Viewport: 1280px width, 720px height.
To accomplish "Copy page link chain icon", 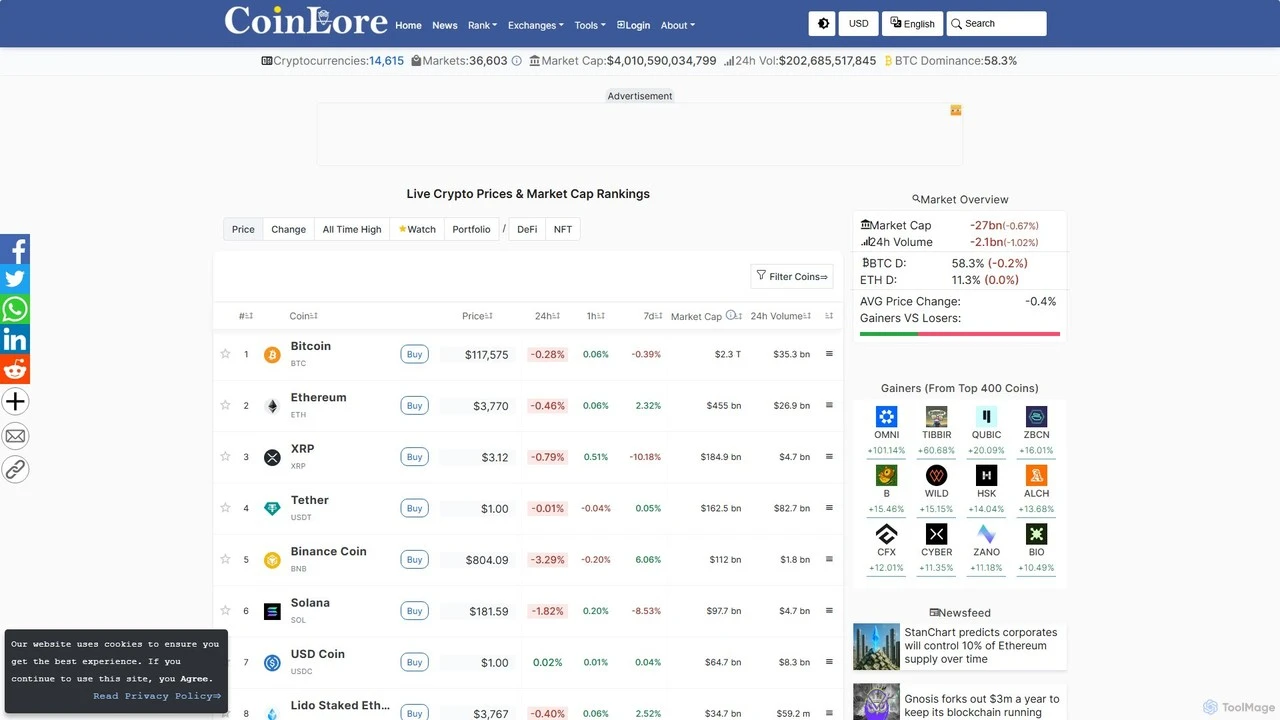I will coord(15,469).
